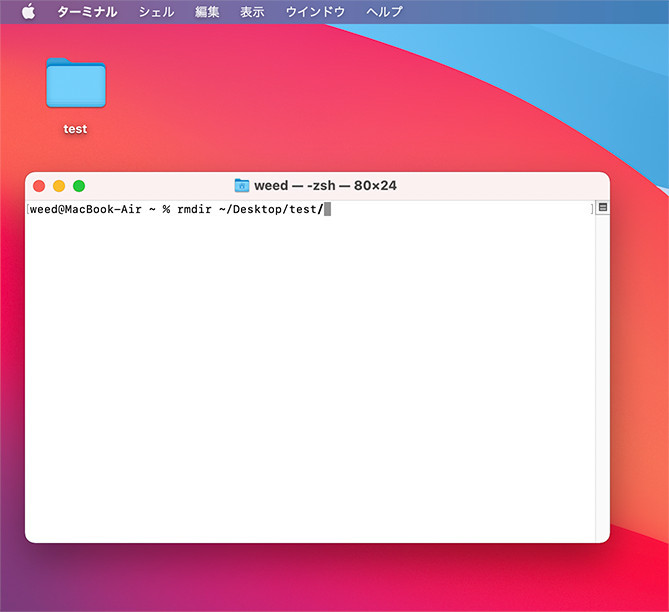Screen dimensions: 669x612
Task: Minimize the Terminal window with yellow button
Action: (x=59, y=186)
